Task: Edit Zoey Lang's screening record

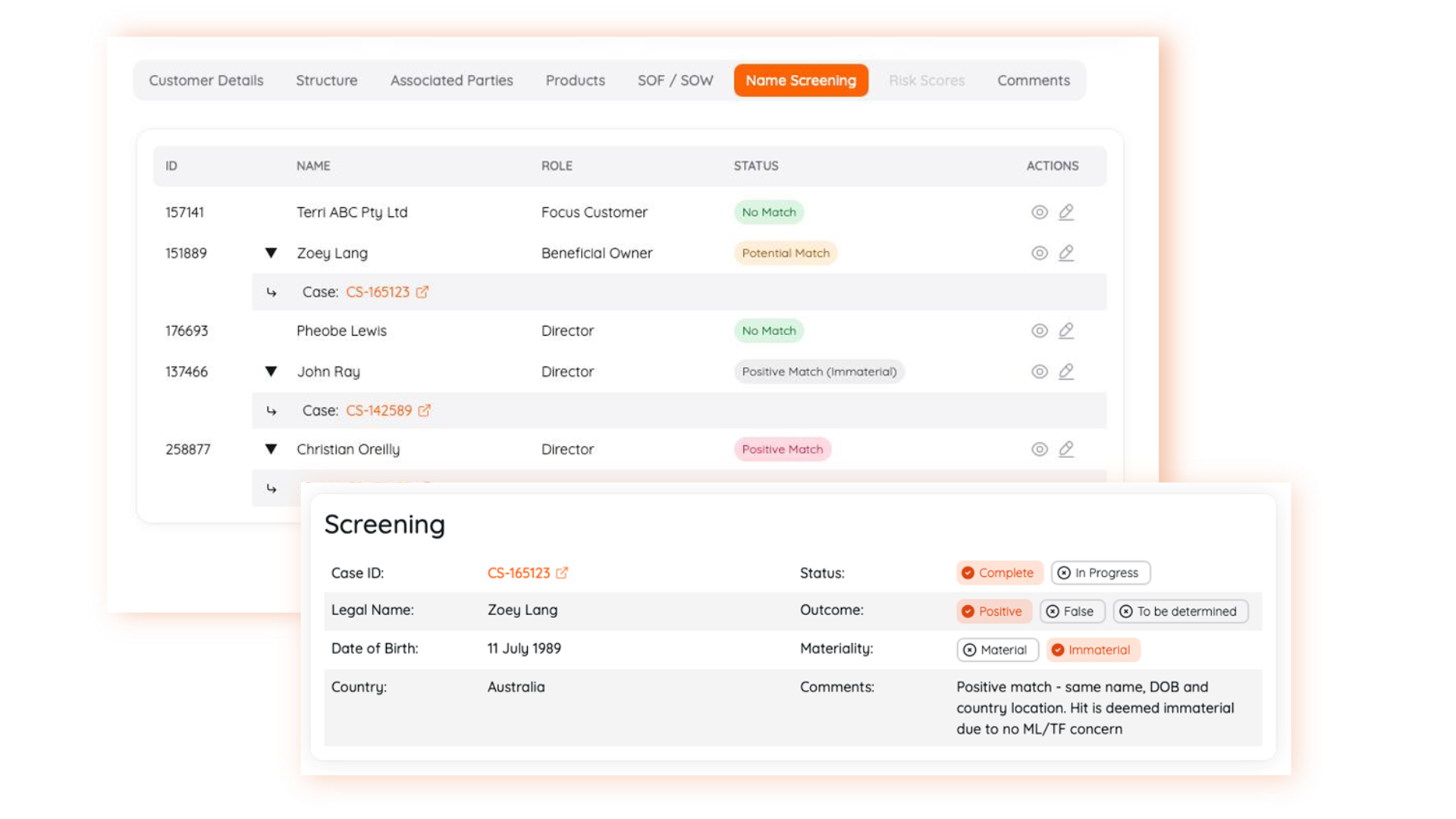Action: [1066, 253]
